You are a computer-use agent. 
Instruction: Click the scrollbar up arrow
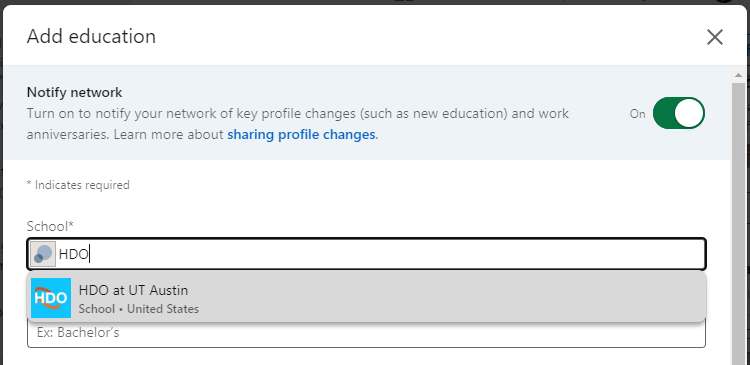[739, 76]
